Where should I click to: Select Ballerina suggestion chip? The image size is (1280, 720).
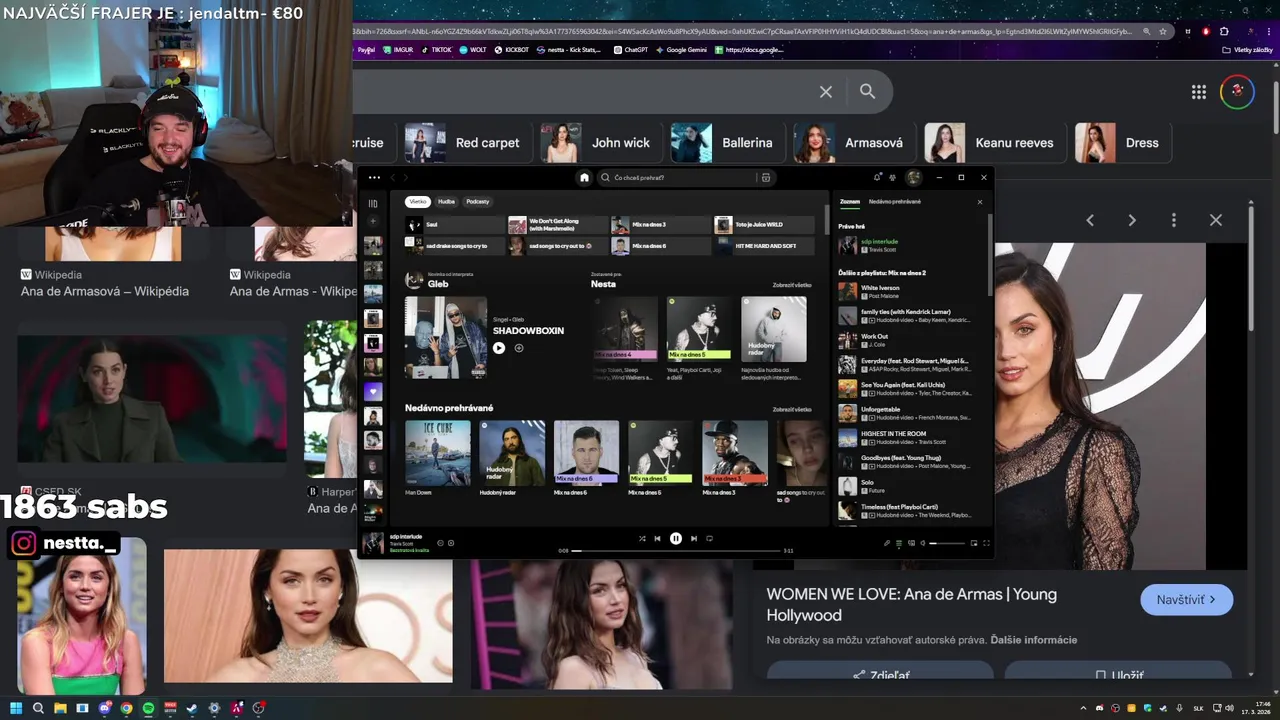coord(726,143)
